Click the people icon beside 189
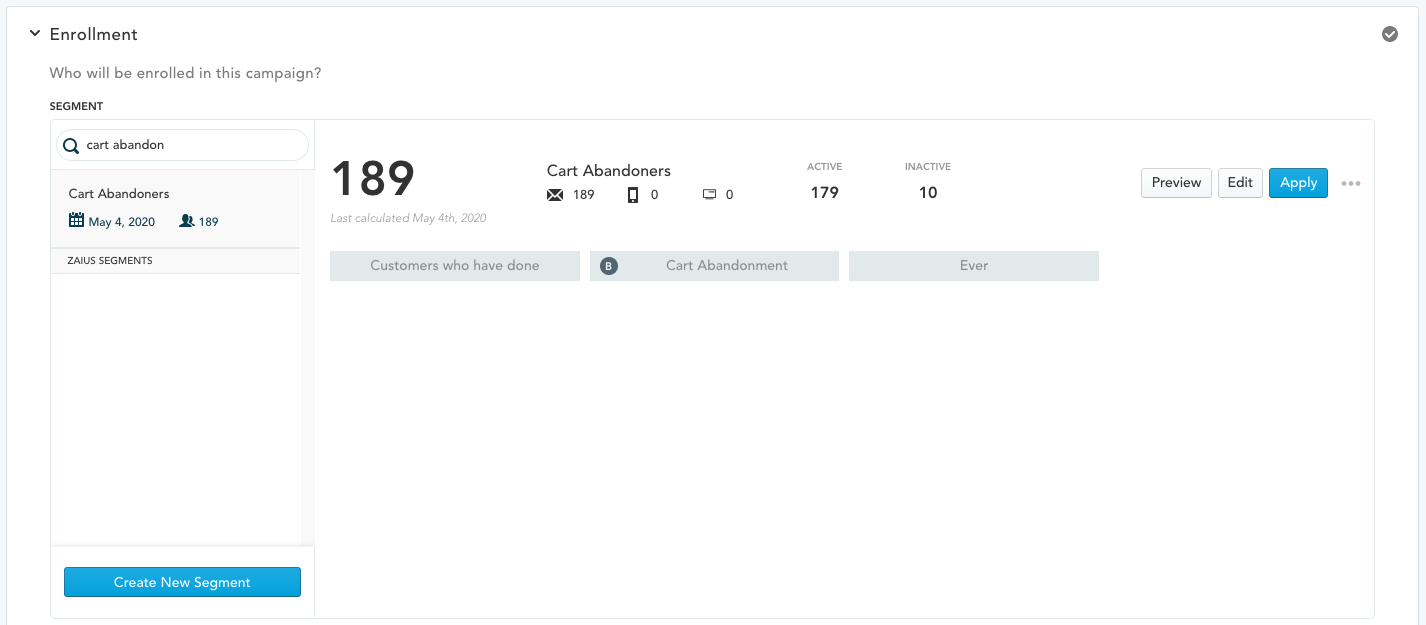 187,221
